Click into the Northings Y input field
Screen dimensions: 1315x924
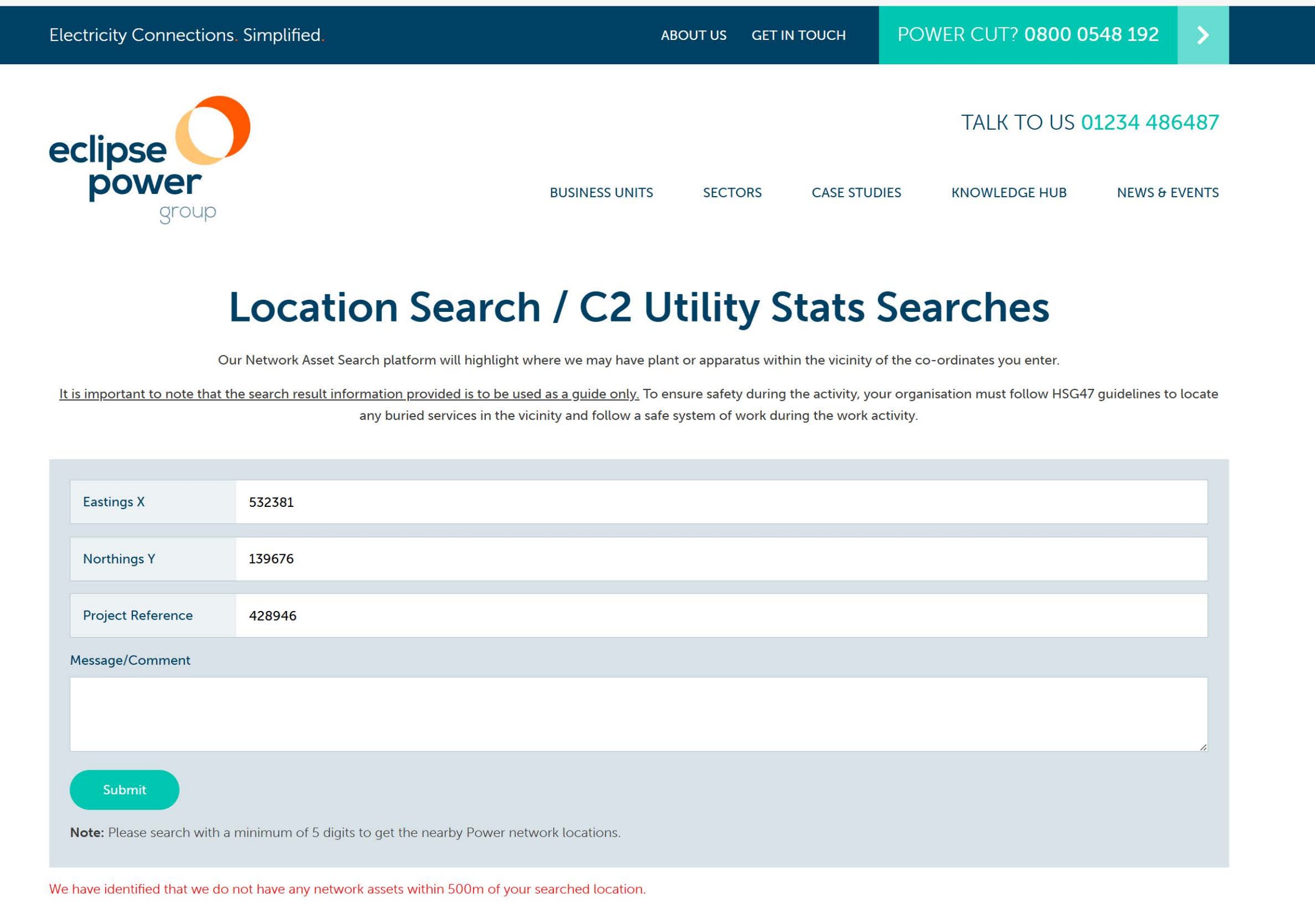pyautogui.click(x=721, y=559)
